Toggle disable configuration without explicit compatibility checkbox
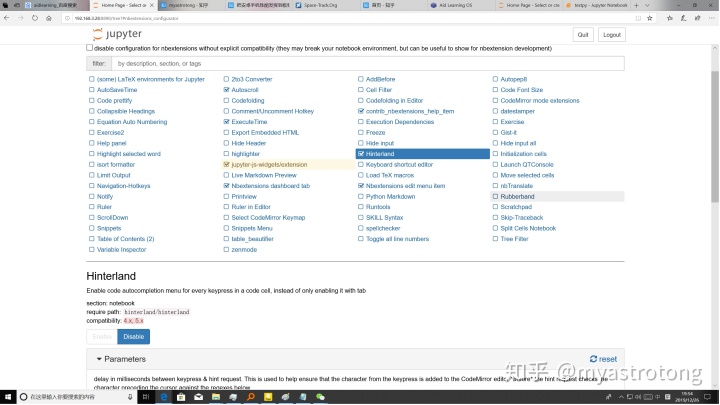 point(90,48)
